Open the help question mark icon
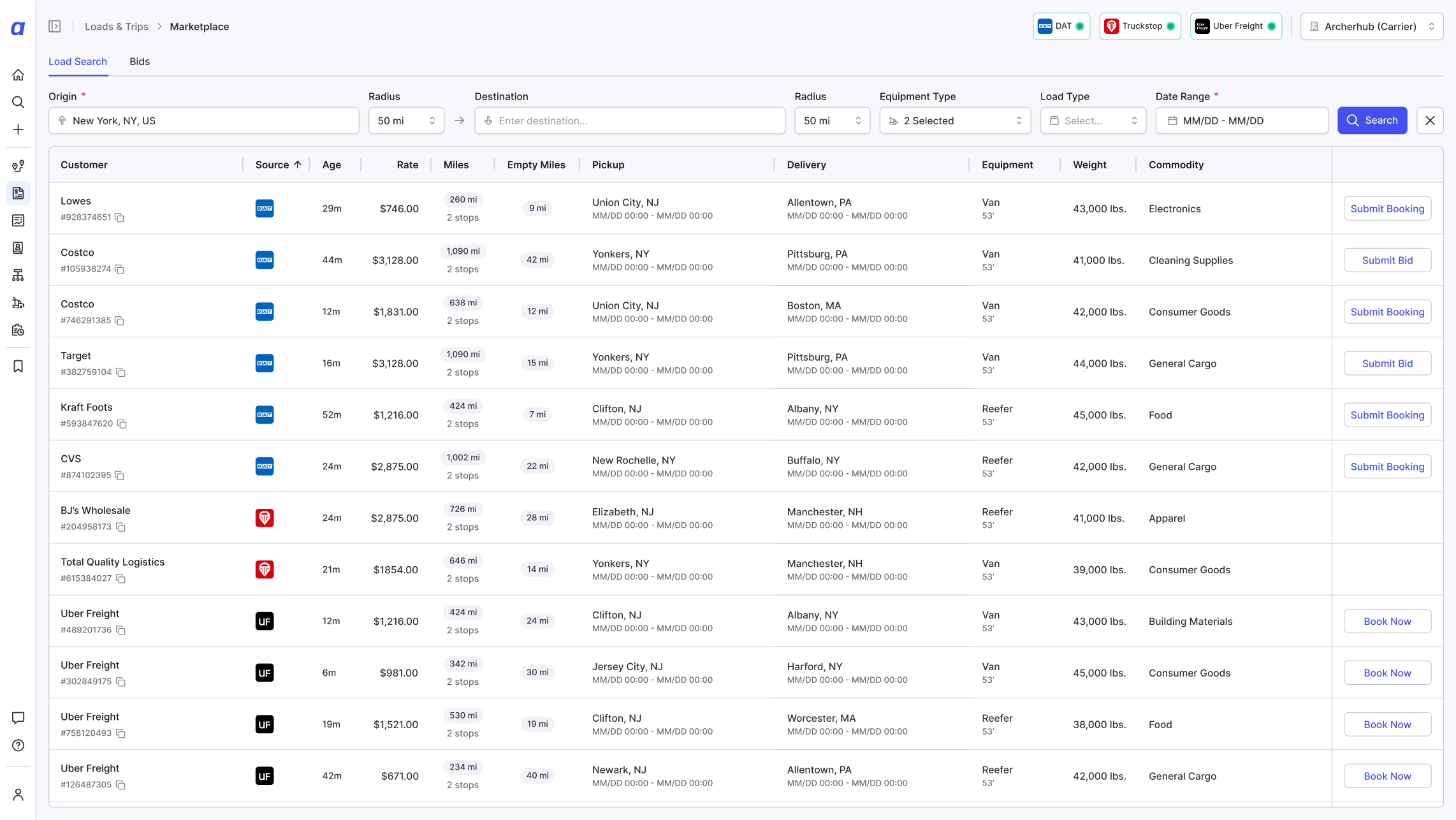Image resolution: width=1456 pixels, height=820 pixels. point(18,745)
